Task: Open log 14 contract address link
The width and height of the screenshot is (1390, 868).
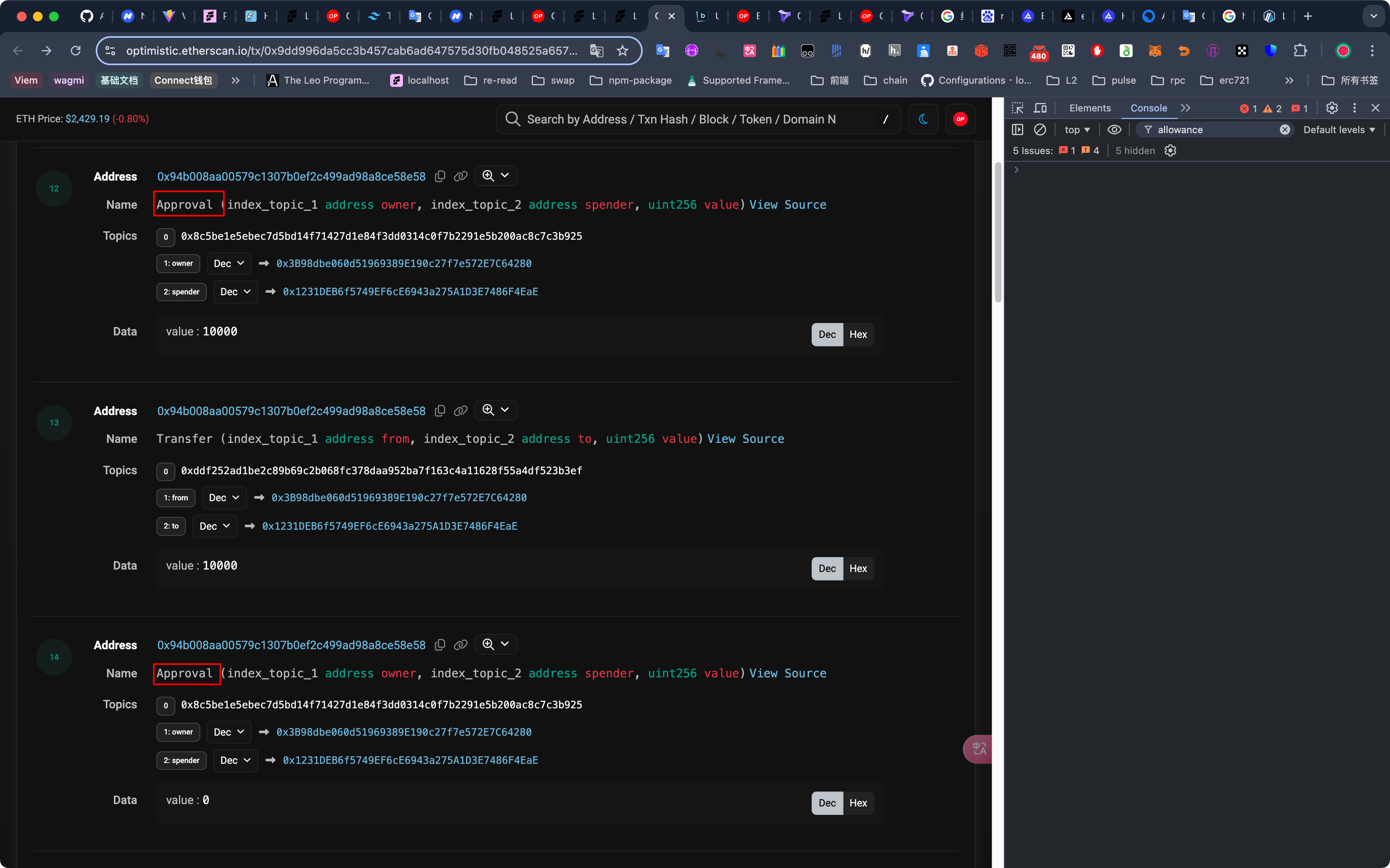Action: point(292,645)
